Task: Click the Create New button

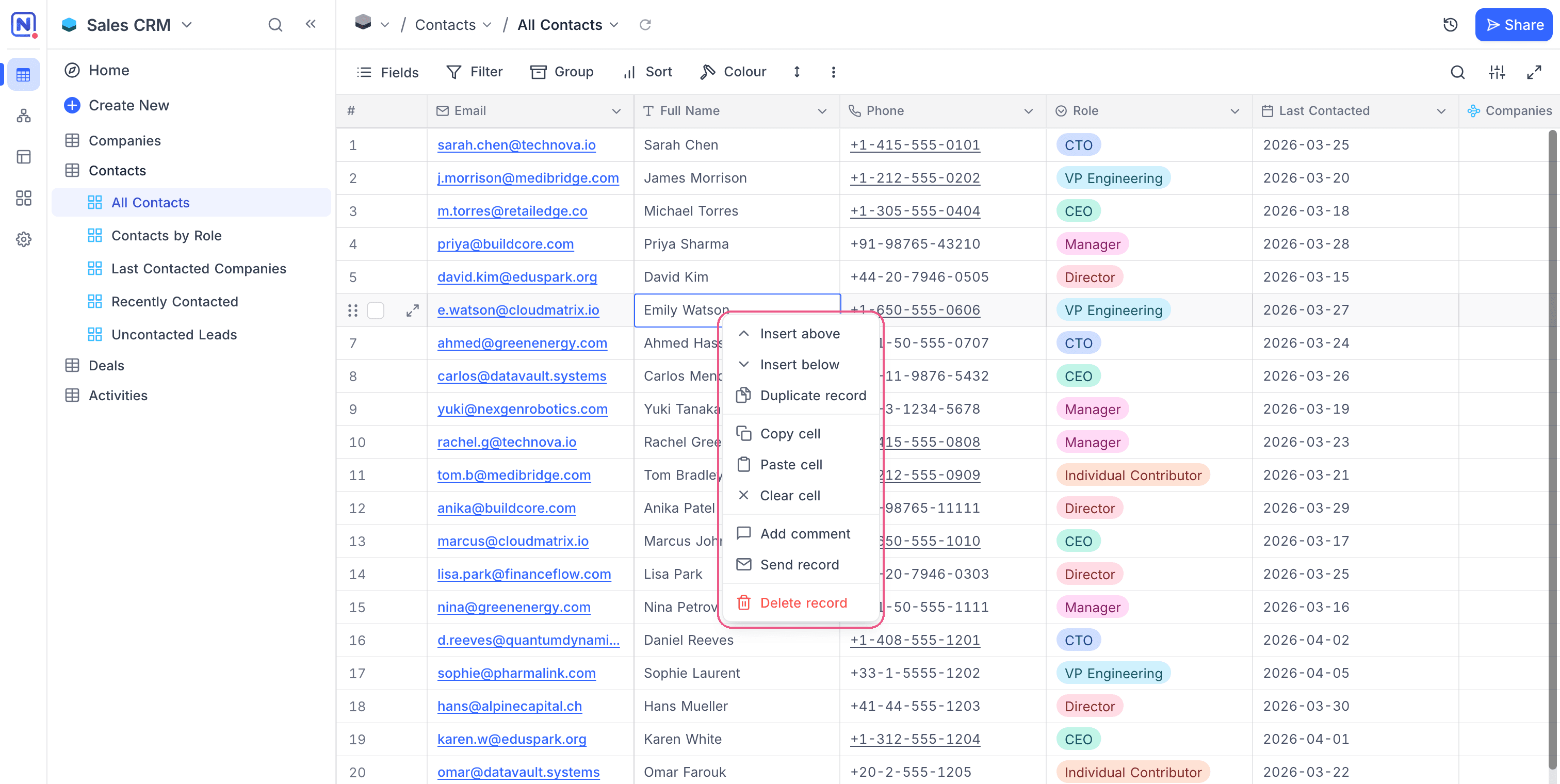Action: 117,105
